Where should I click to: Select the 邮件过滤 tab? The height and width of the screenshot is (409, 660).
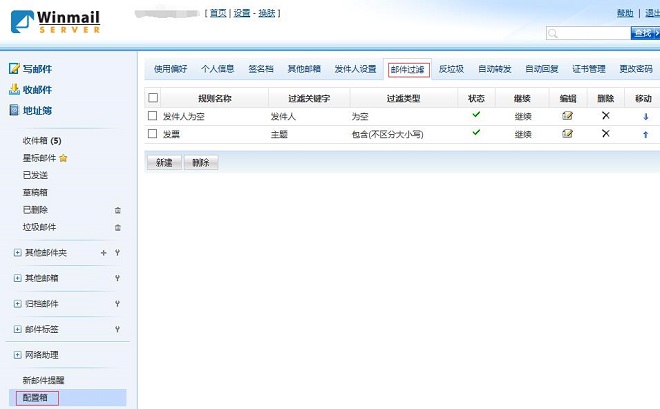(x=408, y=69)
